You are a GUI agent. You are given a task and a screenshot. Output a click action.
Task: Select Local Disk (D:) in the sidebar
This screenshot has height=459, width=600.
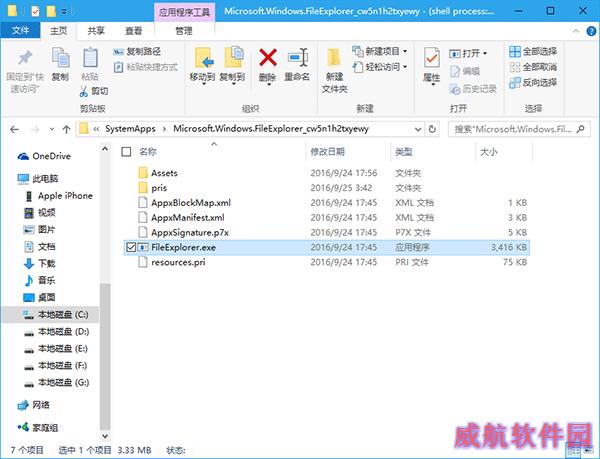(56, 332)
